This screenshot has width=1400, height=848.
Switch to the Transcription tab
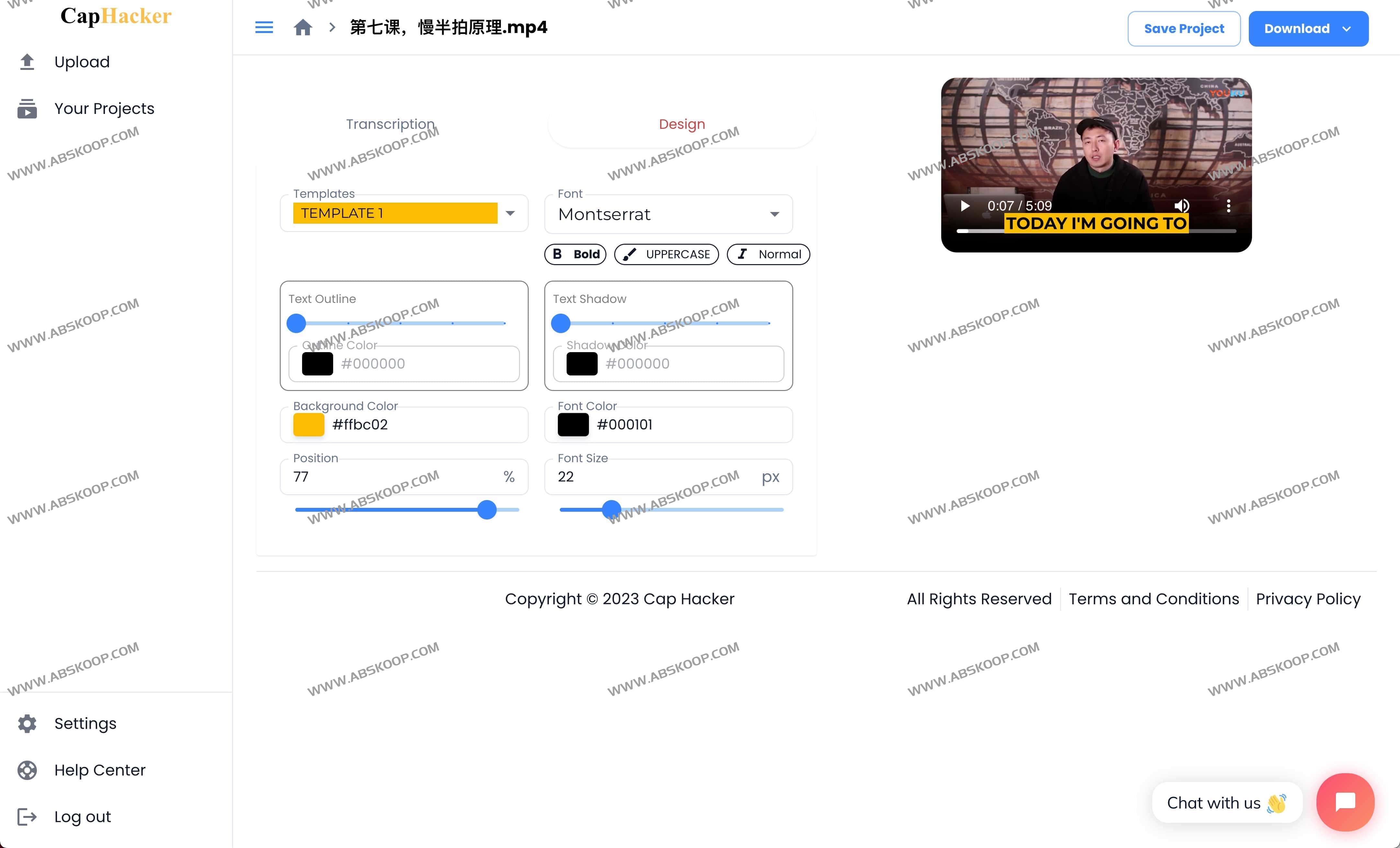coord(391,124)
